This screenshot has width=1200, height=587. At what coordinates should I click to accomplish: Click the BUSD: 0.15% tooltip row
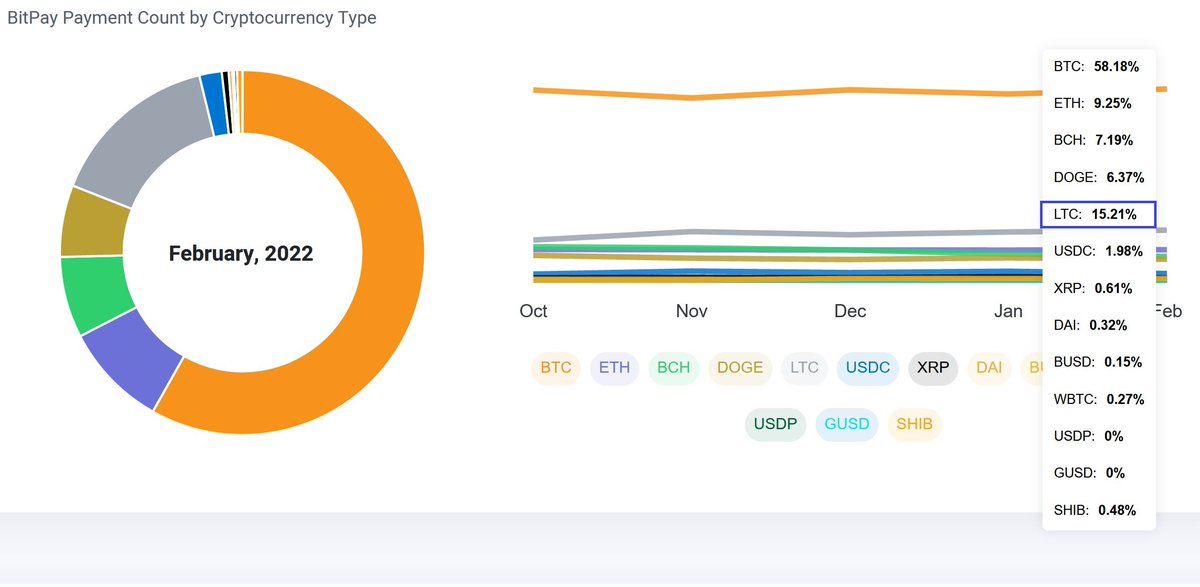(x=1098, y=362)
